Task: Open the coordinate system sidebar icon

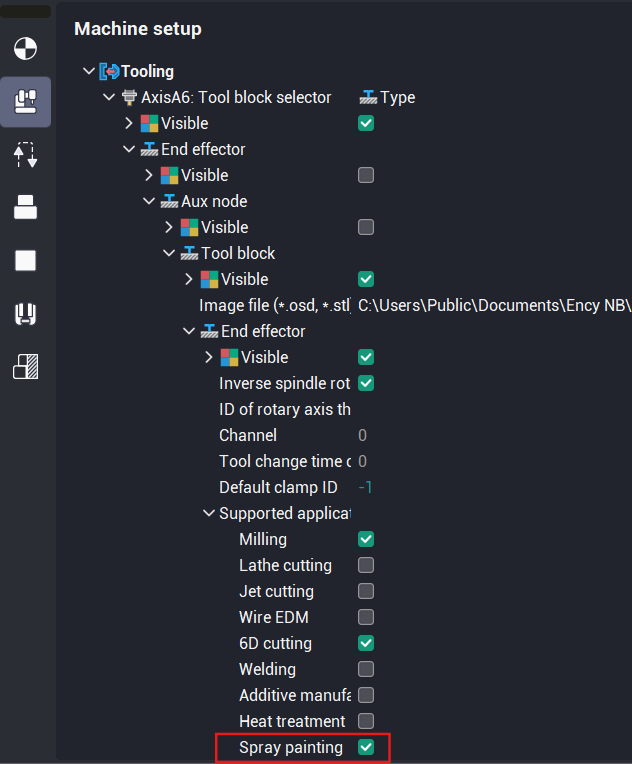Action: coord(26,48)
